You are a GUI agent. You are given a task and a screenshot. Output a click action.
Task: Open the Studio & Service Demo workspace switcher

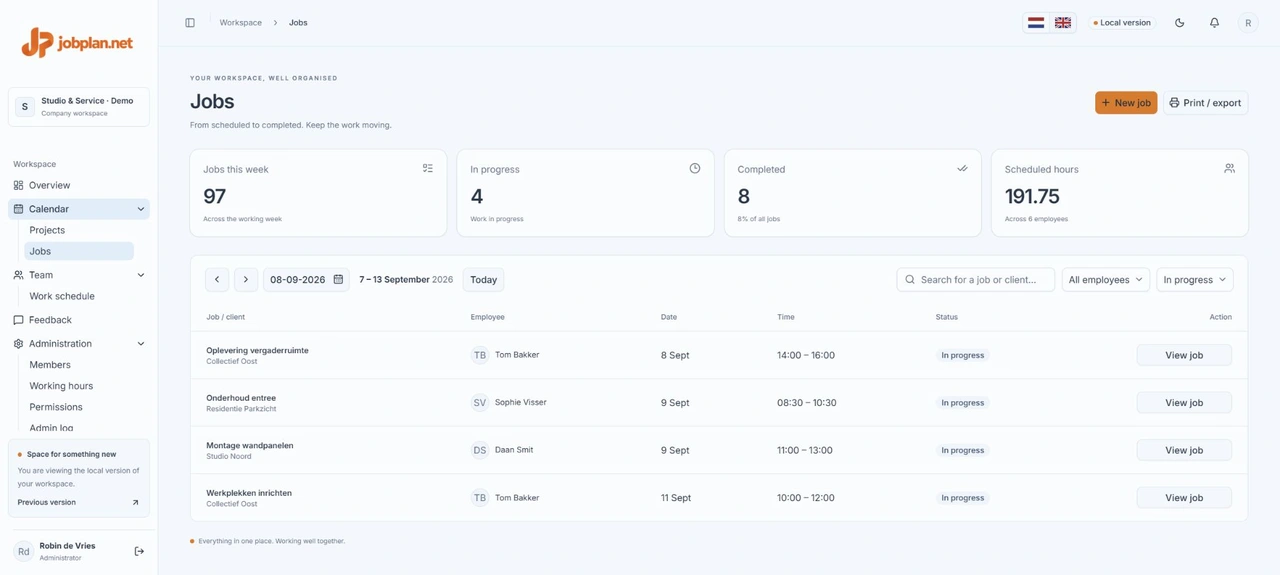pyautogui.click(x=79, y=106)
